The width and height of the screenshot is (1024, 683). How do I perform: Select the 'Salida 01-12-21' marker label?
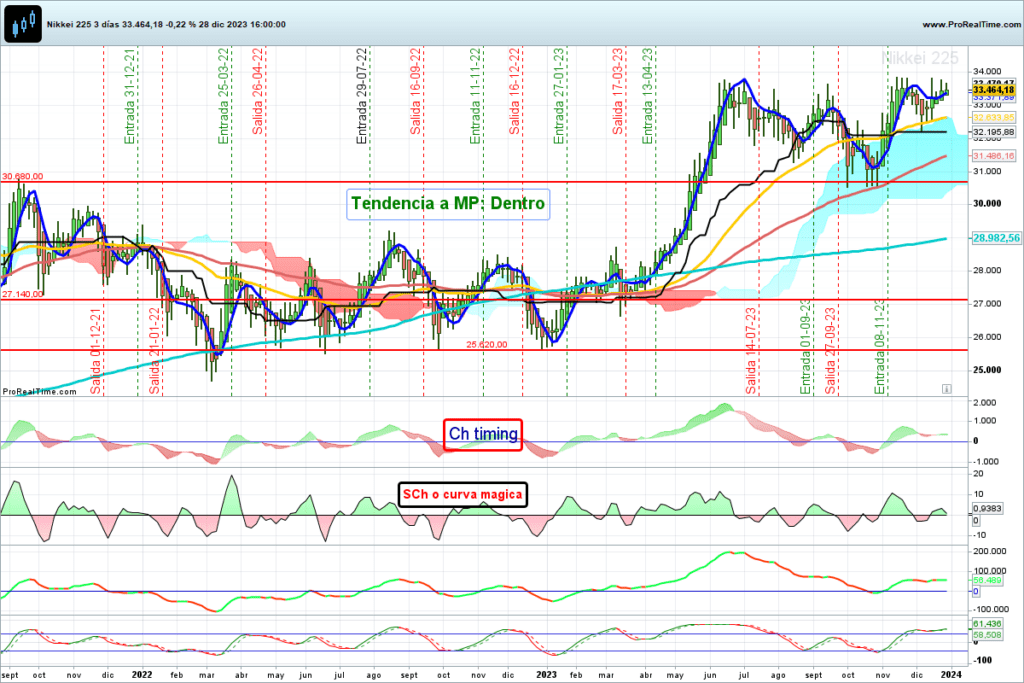click(x=96, y=351)
